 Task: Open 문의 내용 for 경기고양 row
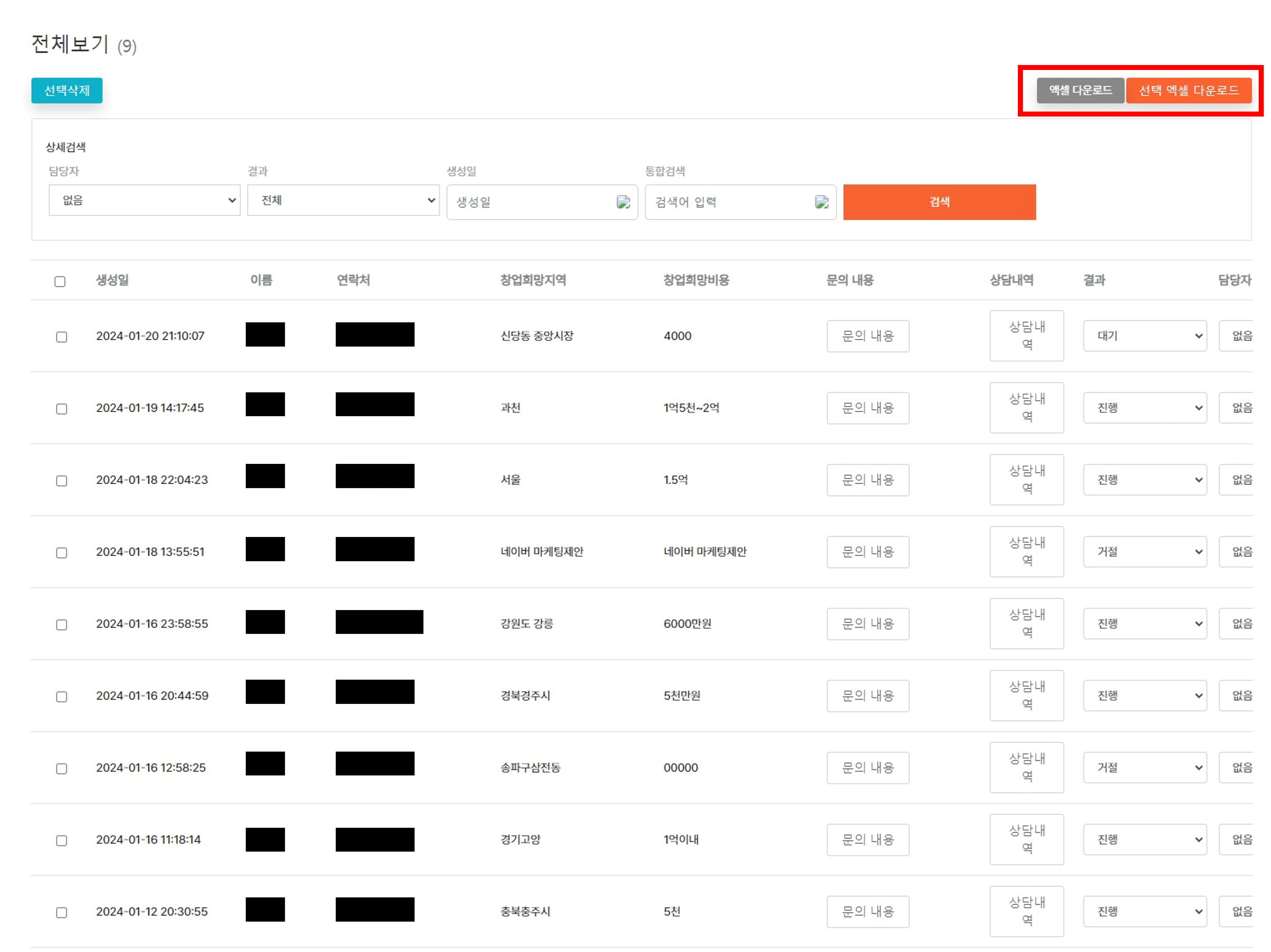pyautogui.click(x=867, y=839)
